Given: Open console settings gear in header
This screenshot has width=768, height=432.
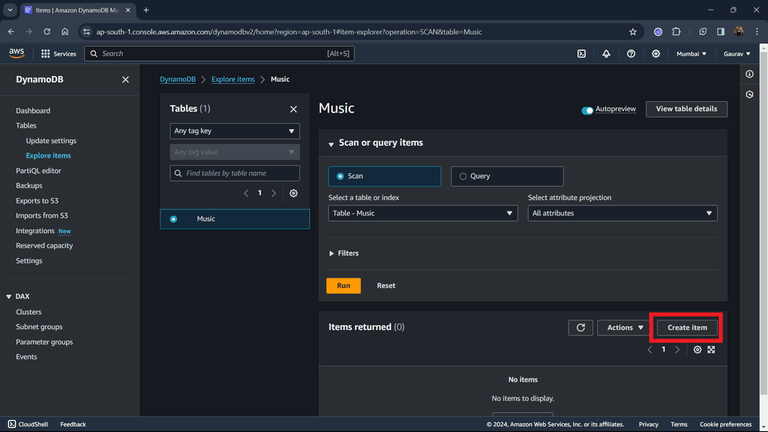Looking at the screenshot, I should 655,54.
